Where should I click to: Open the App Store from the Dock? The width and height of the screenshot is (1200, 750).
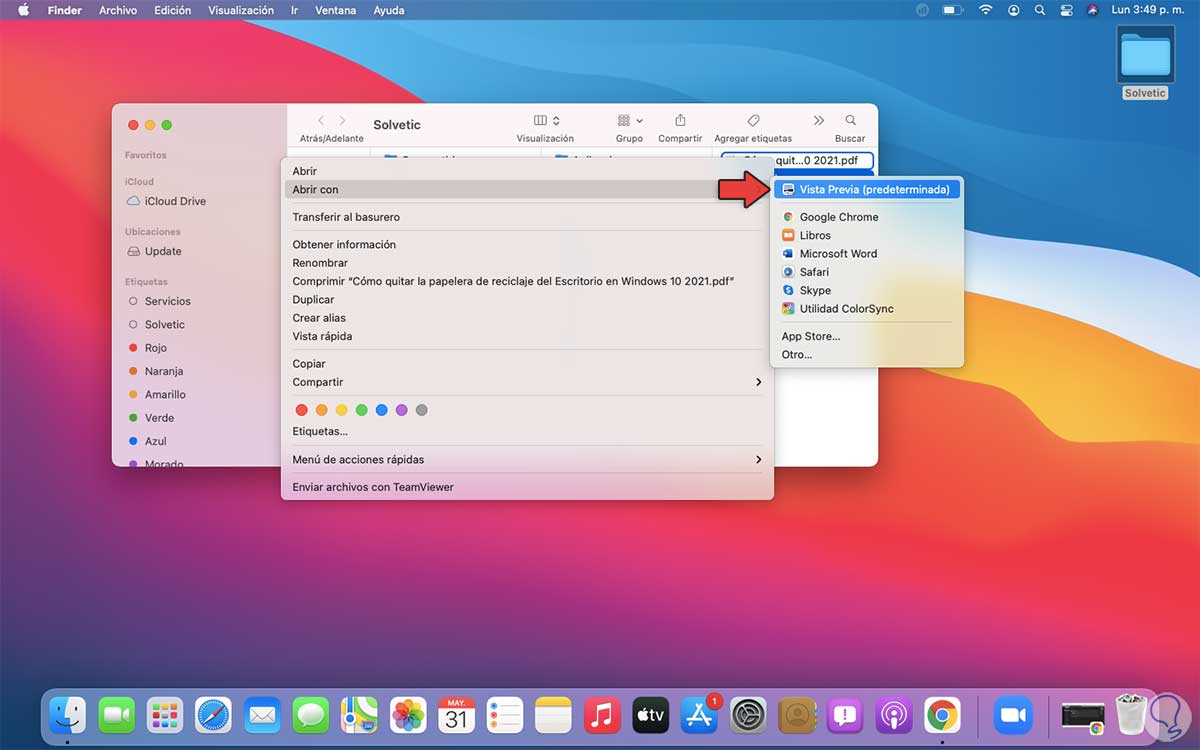coord(699,715)
